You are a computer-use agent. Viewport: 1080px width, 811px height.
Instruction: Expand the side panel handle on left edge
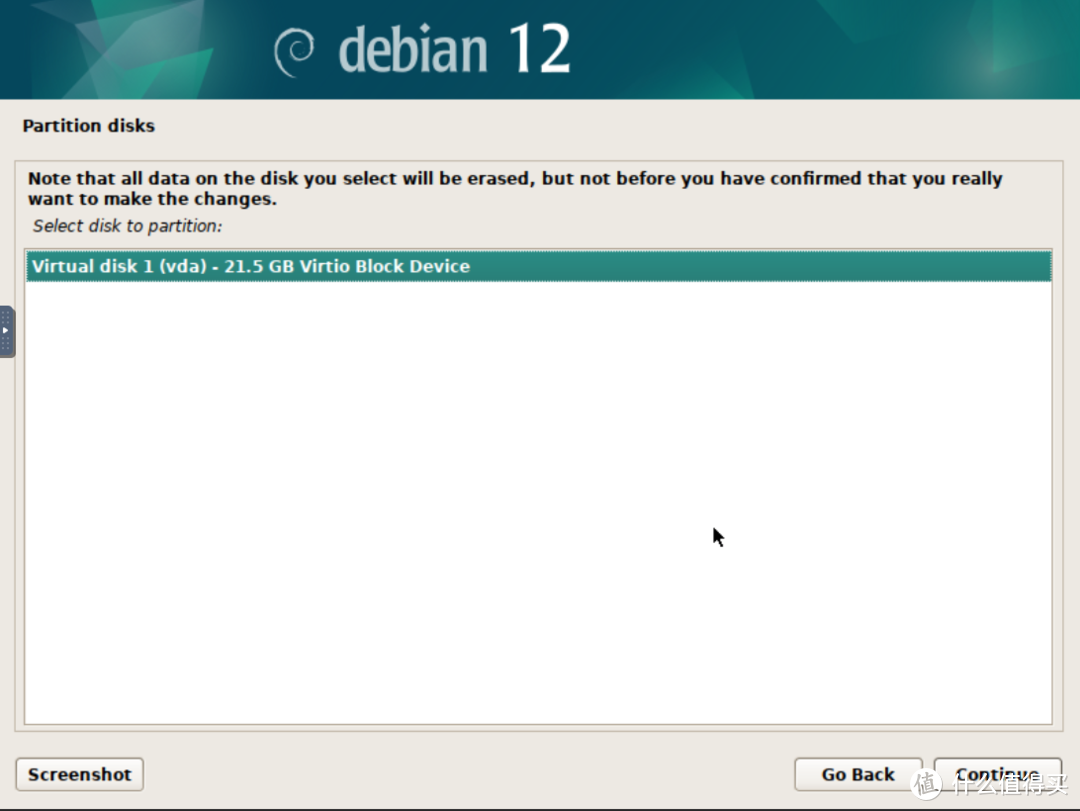tap(6, 331)
